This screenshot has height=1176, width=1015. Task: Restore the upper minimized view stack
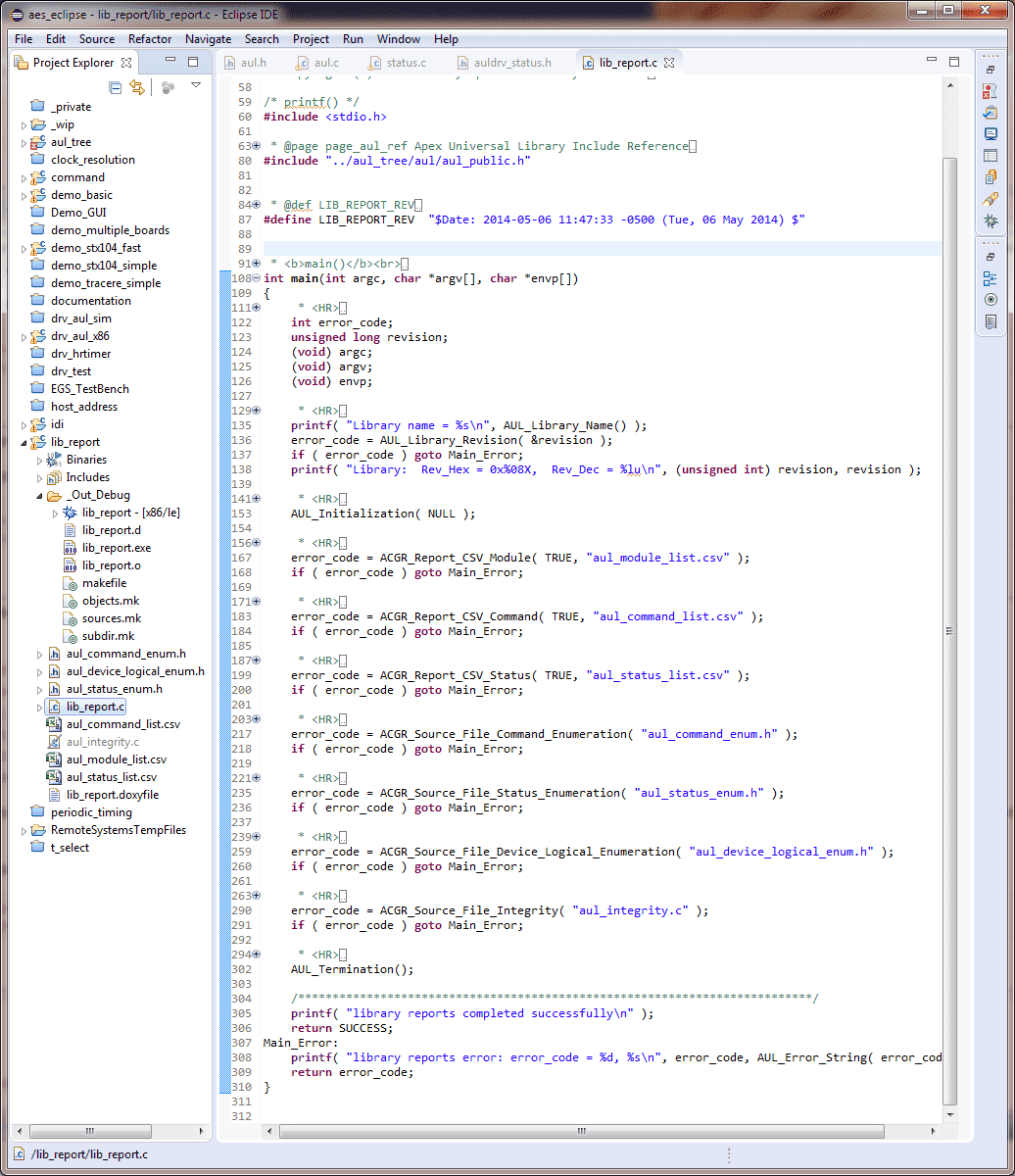[991, 70]
